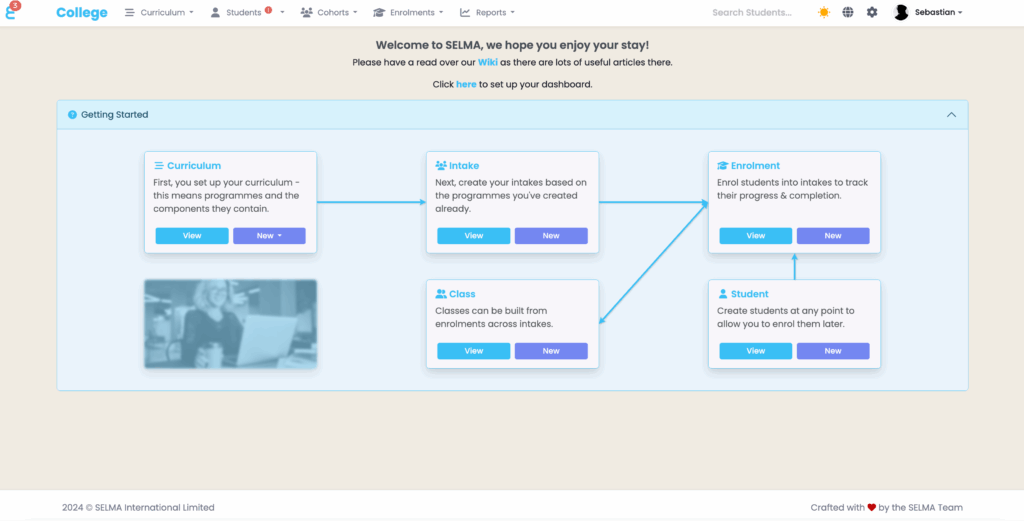The height and width of the screenshot is (521, 1024).
Task: Click New in the Enrolment card
Action: click(x=833, y=236)
